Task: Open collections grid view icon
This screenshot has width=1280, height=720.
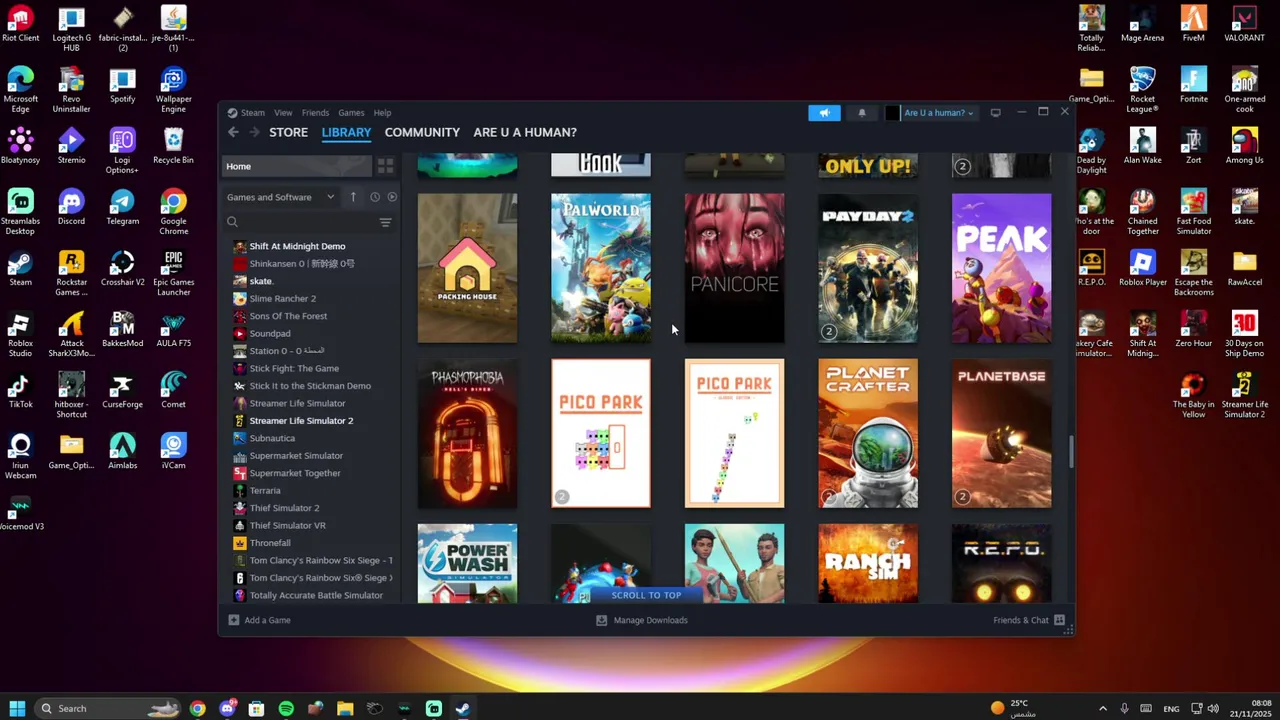Action: [385, 166]
